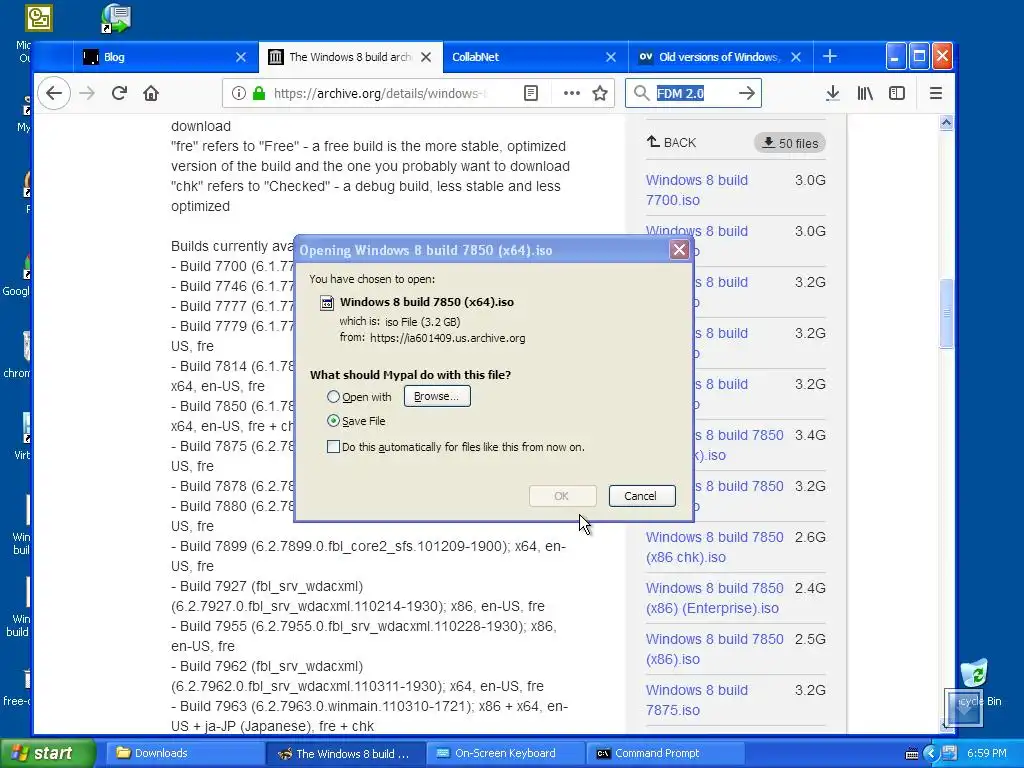Check Do this automatically for files
This screenshot has height=768, width=1024.
pos(333,447)
